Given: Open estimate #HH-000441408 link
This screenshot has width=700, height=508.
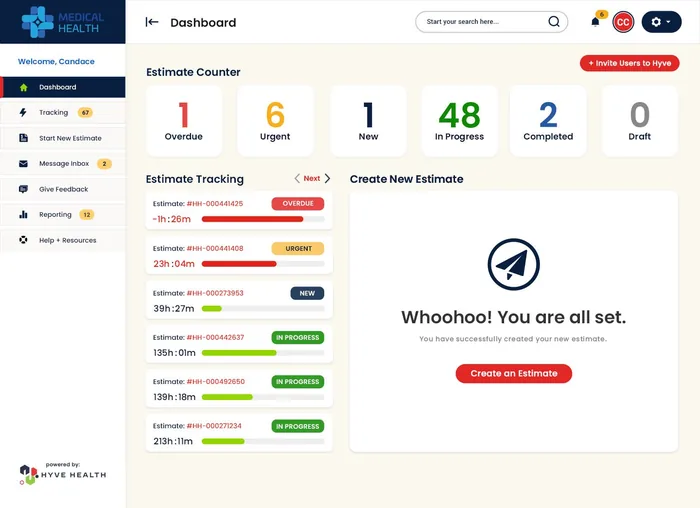Looking at the screenshot, I should 215,249.
